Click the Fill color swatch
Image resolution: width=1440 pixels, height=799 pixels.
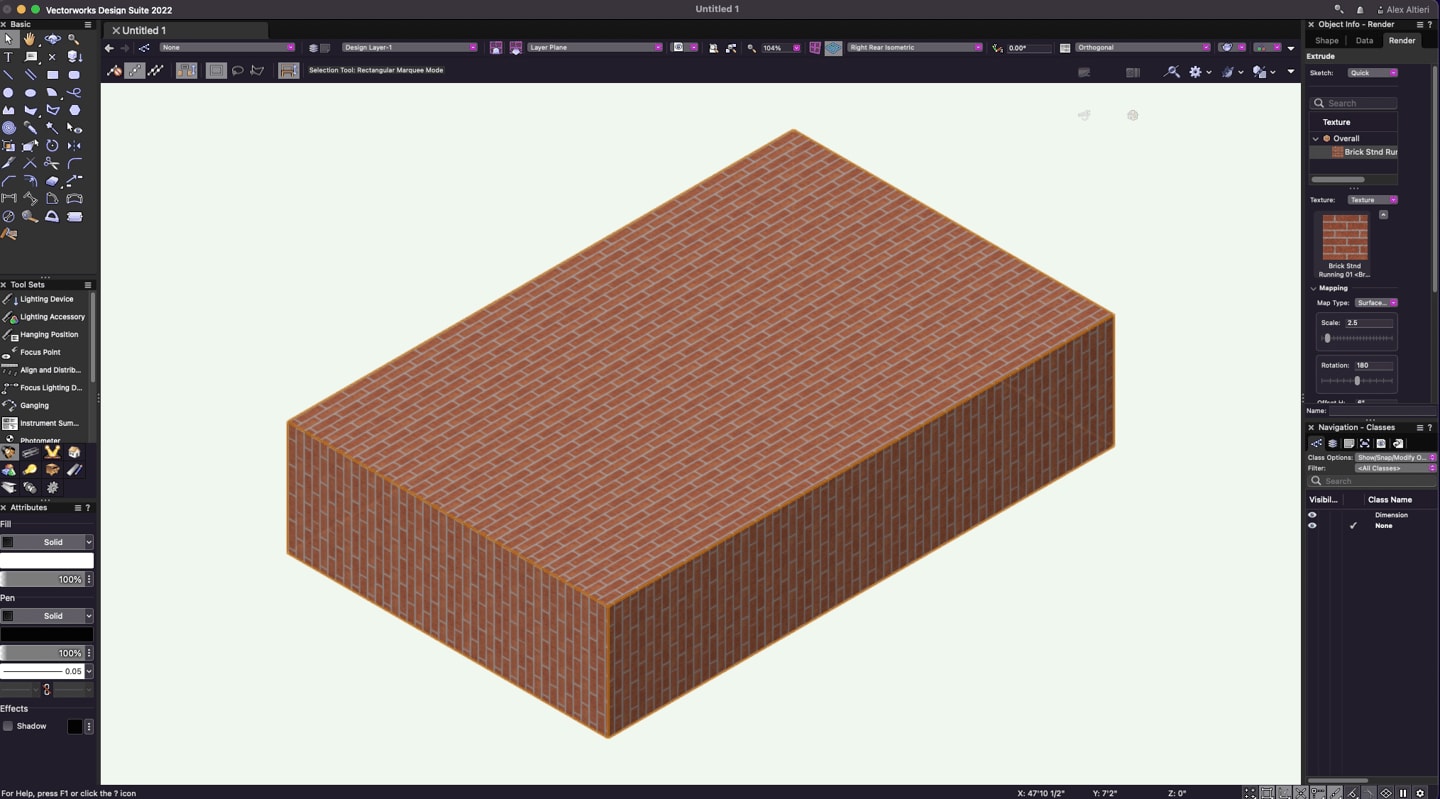pos(47,561)
